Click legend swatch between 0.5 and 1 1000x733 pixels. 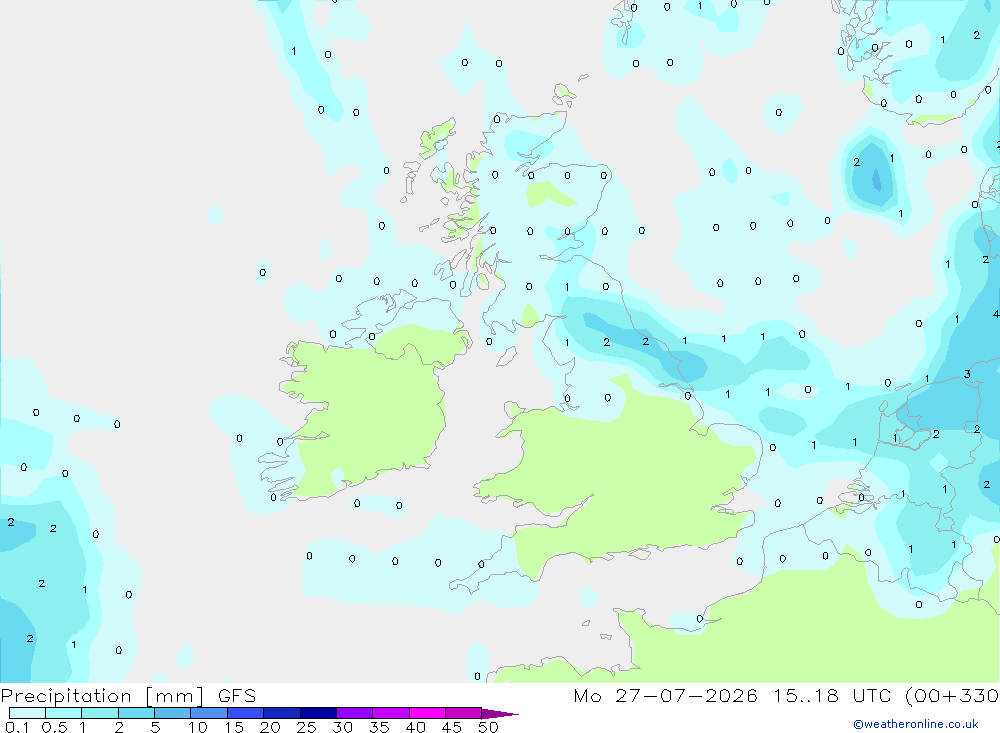tap(63, 713)
